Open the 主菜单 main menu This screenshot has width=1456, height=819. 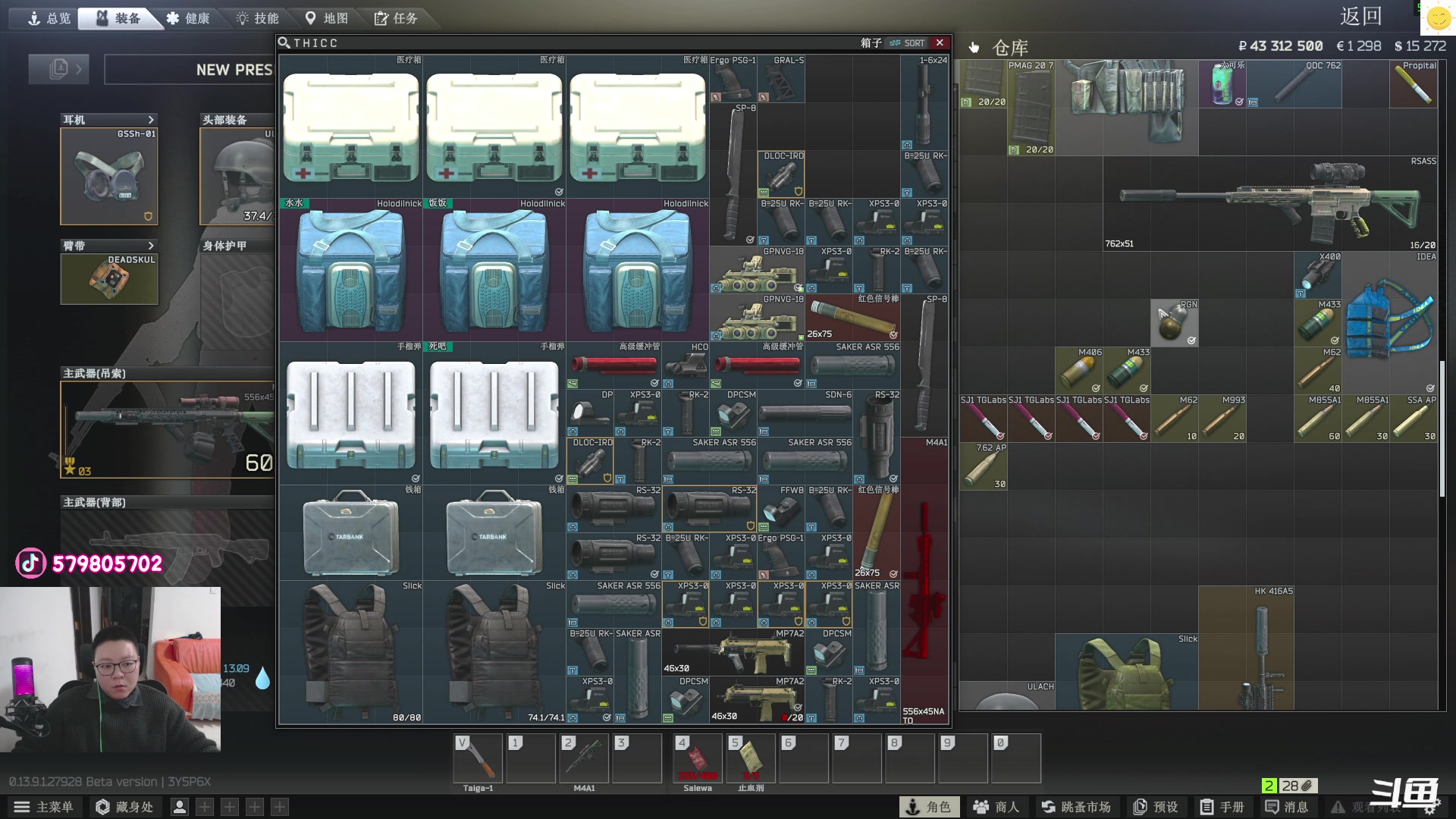(44, 807)
